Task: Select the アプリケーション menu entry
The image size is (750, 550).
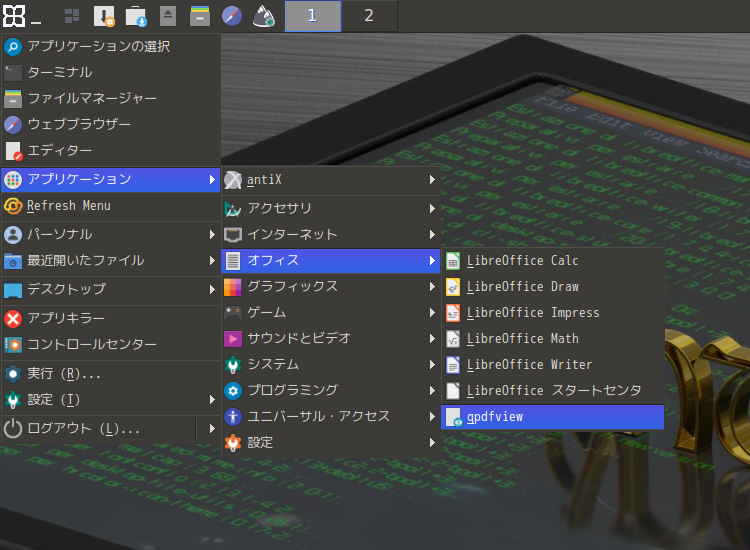Action: click(110, 179)
